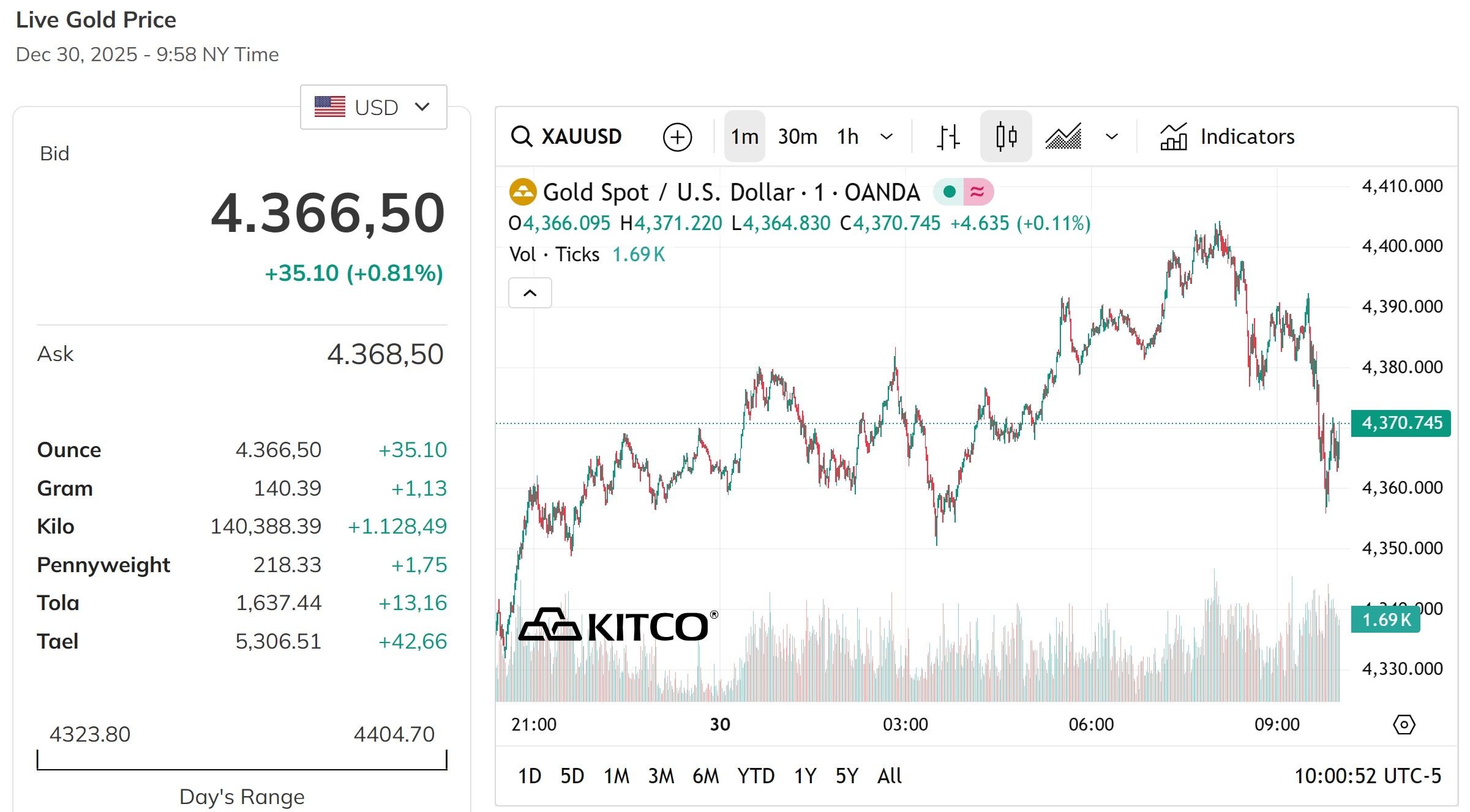Collapse the chart legend with arrow button

(530, 293)
